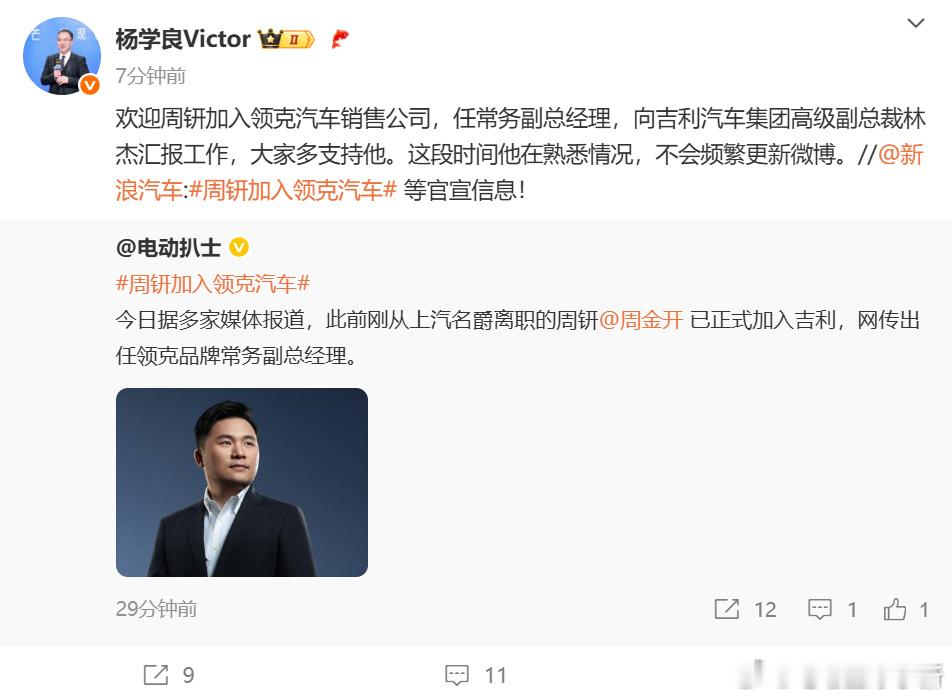Open the hashtag topic in the quoted post

[213, 283]
